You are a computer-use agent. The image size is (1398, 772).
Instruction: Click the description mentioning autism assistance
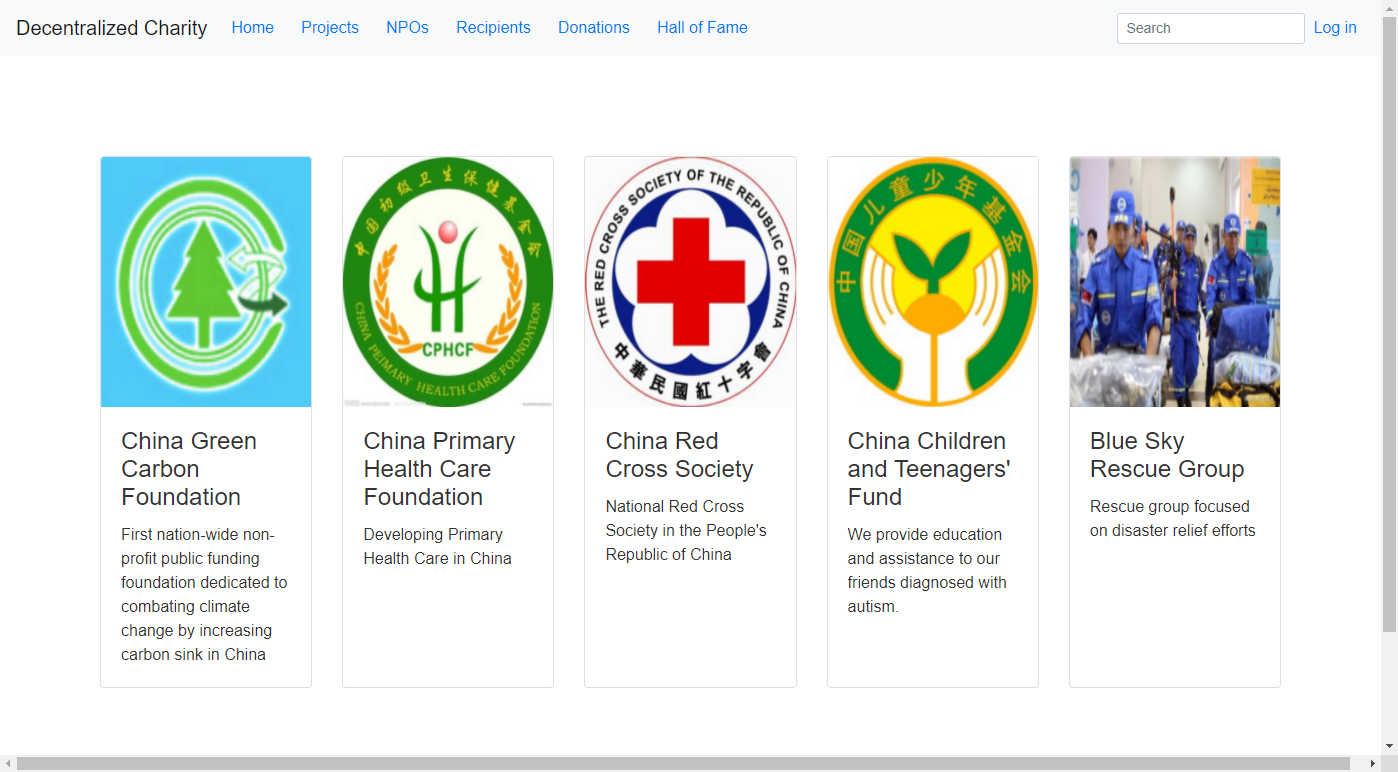point(927,570)
